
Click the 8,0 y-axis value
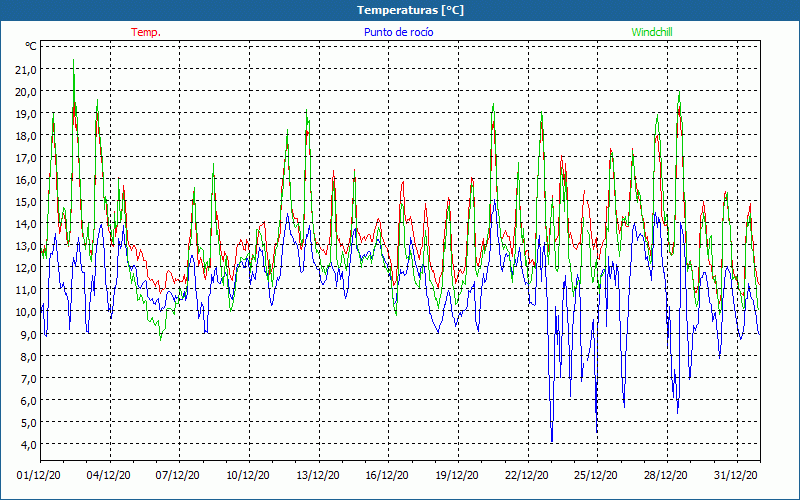(29, 356)
